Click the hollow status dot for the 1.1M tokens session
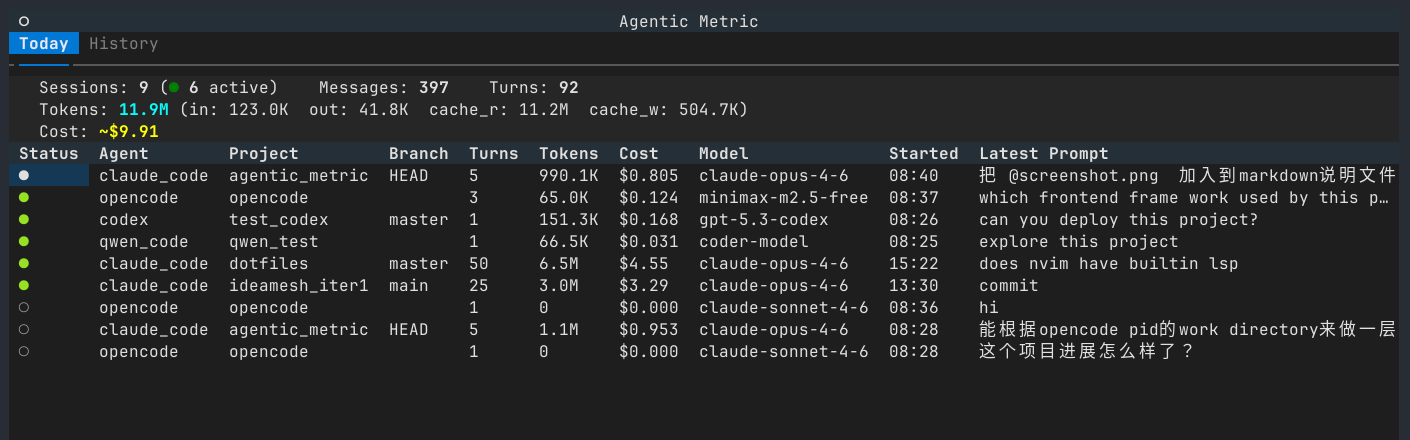1410x440 pixels. pos(24,329)
